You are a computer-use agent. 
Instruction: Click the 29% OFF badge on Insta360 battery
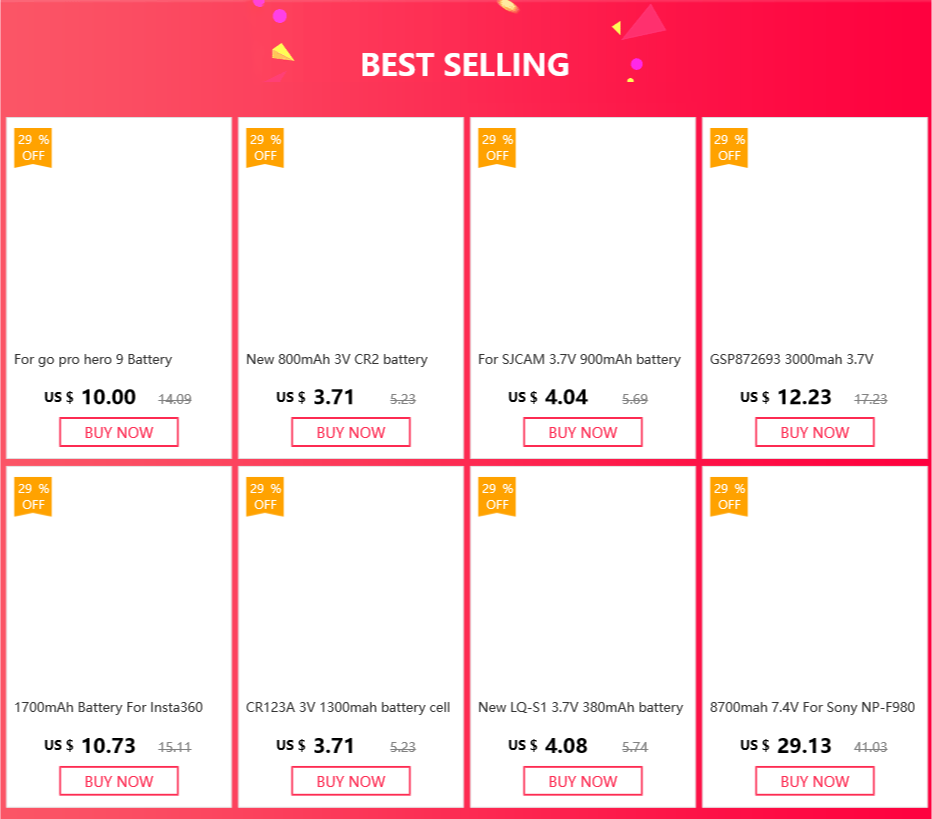33,496
